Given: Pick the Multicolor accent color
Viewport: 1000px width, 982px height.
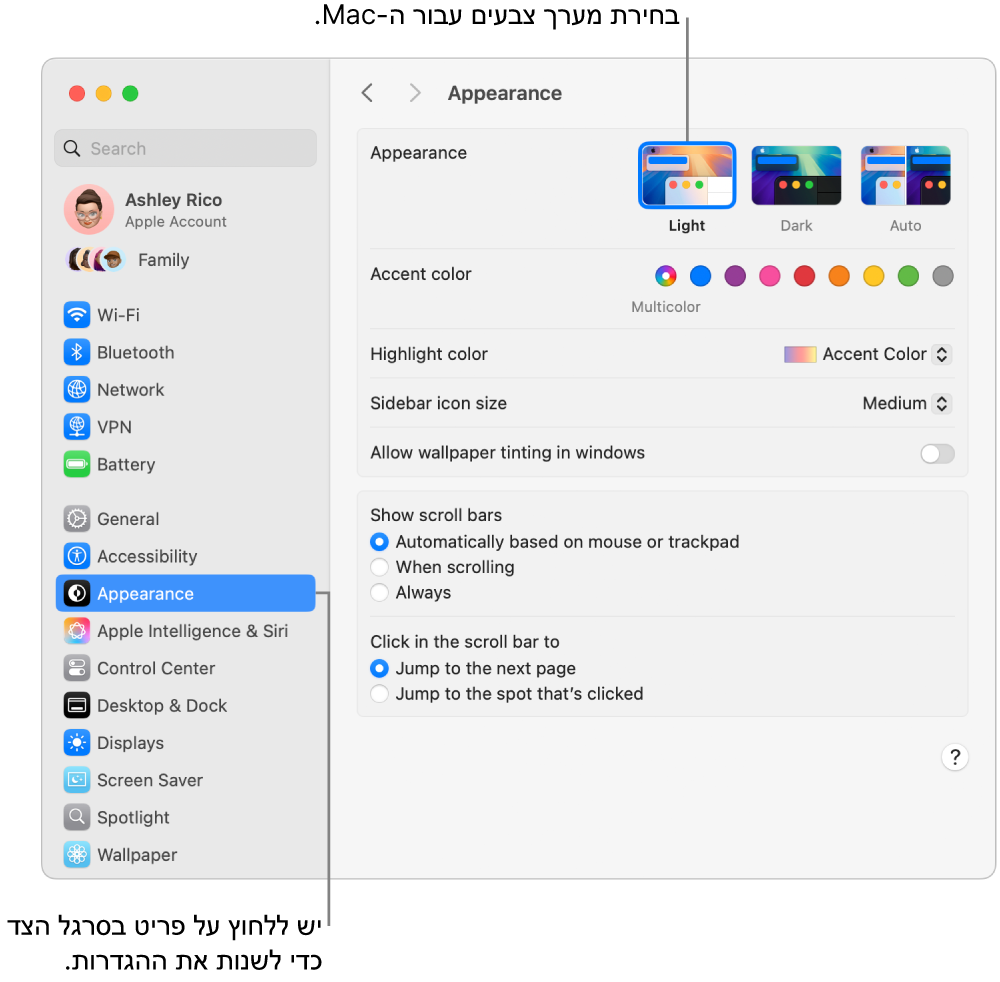Looking at the screenshot, I should [665, 276].
